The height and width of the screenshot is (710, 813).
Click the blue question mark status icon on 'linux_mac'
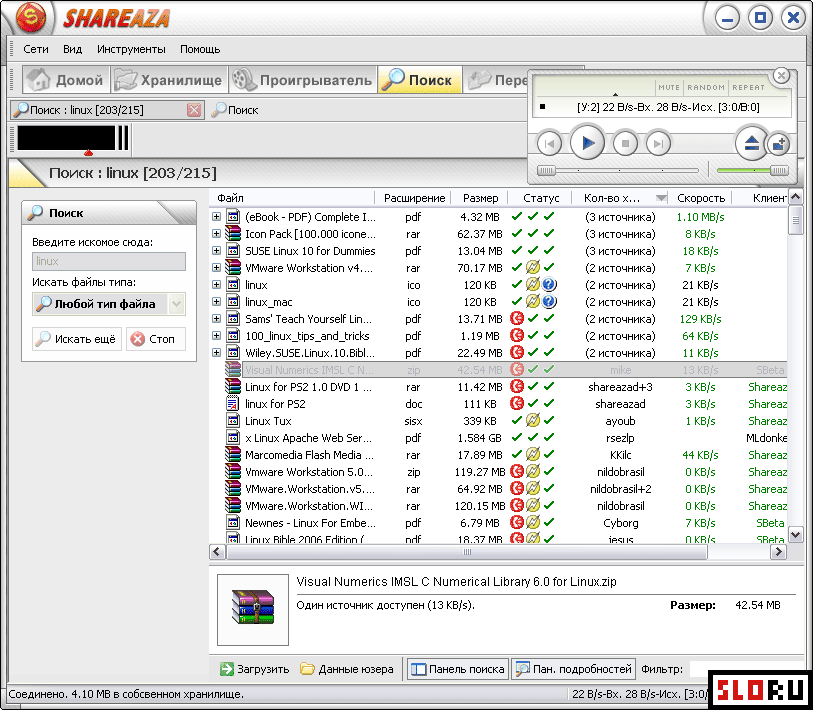(549, 301)
